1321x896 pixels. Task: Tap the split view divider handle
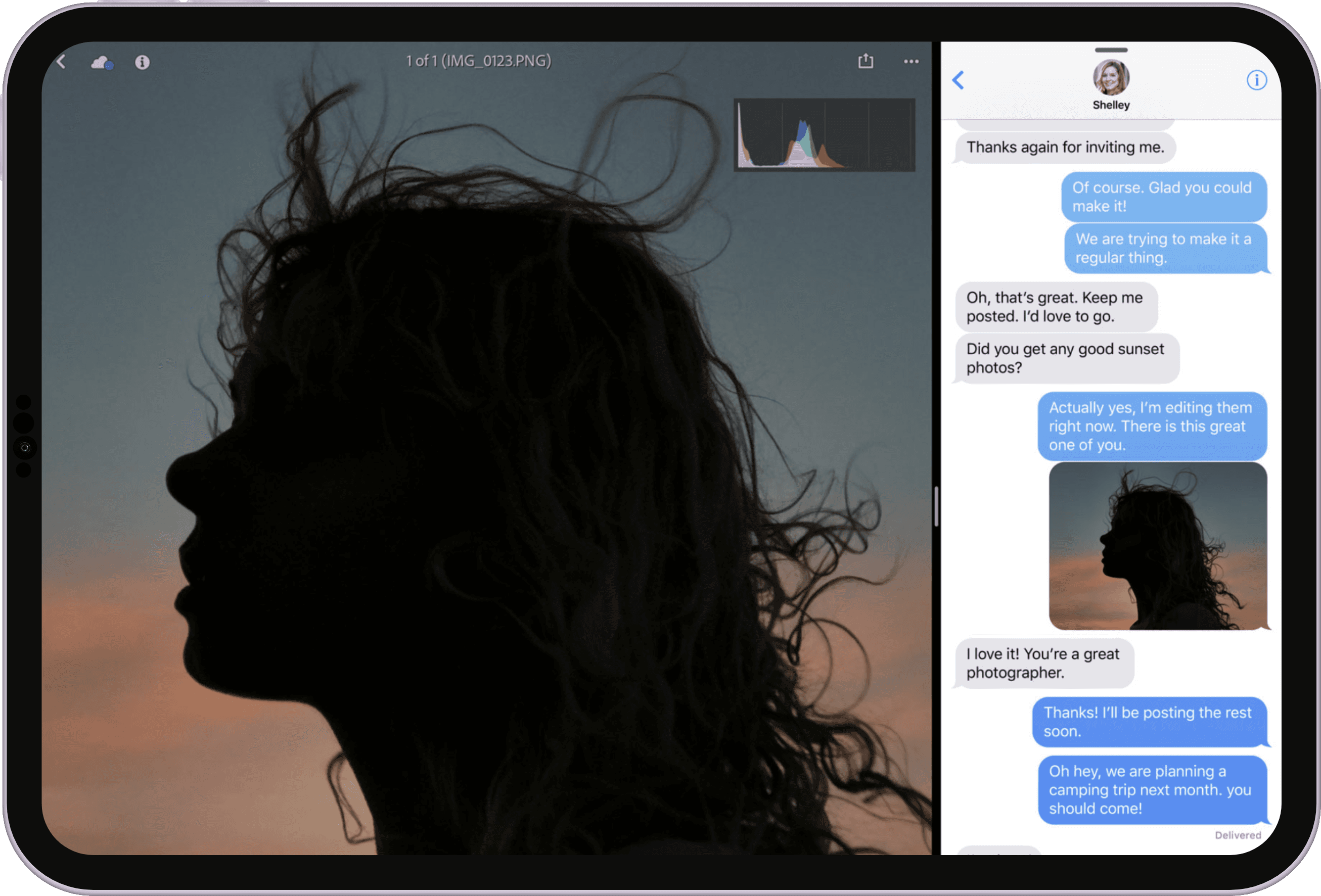936,506
